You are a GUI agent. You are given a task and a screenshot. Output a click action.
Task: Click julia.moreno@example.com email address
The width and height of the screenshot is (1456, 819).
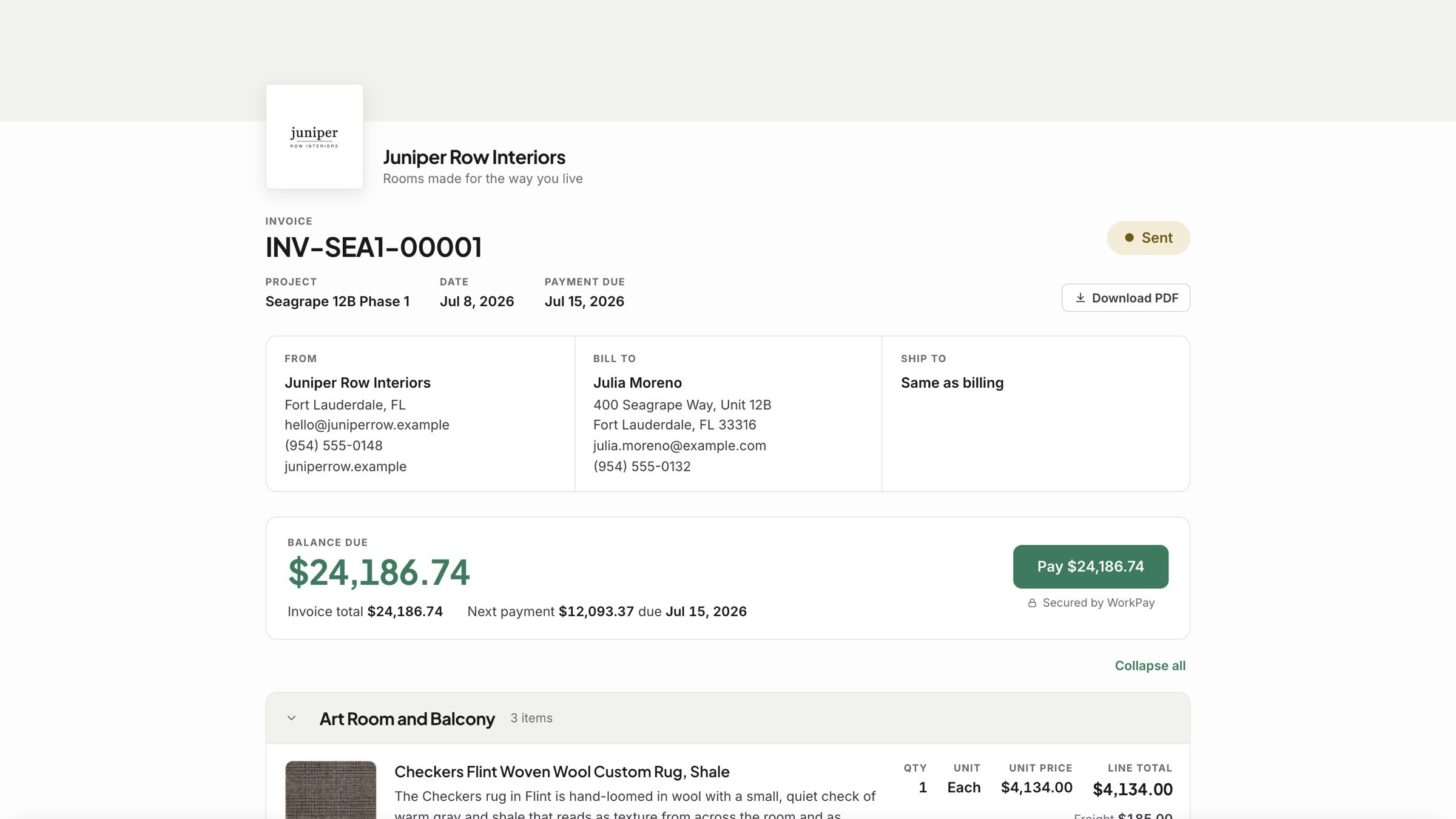[x=679, y=446]
